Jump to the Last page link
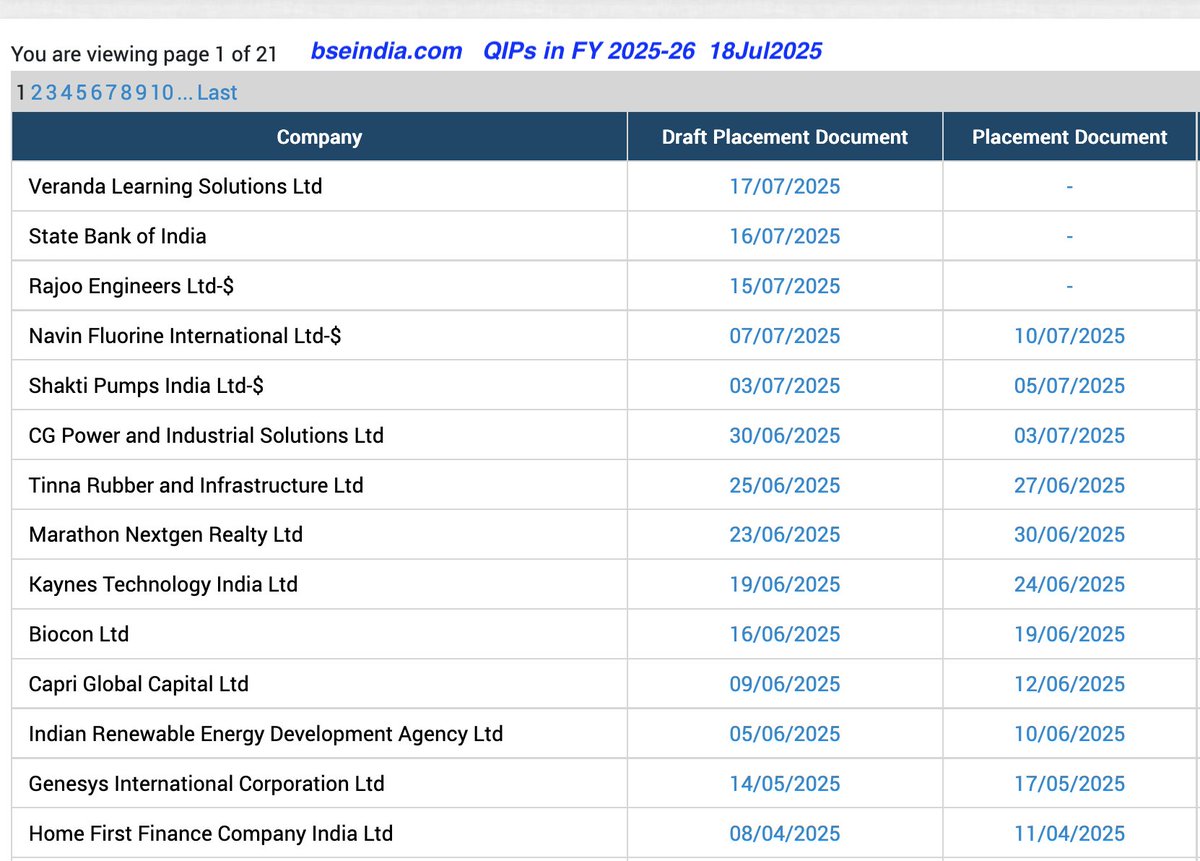Viewport: 1200px width, 861px height. pos(217,93)
